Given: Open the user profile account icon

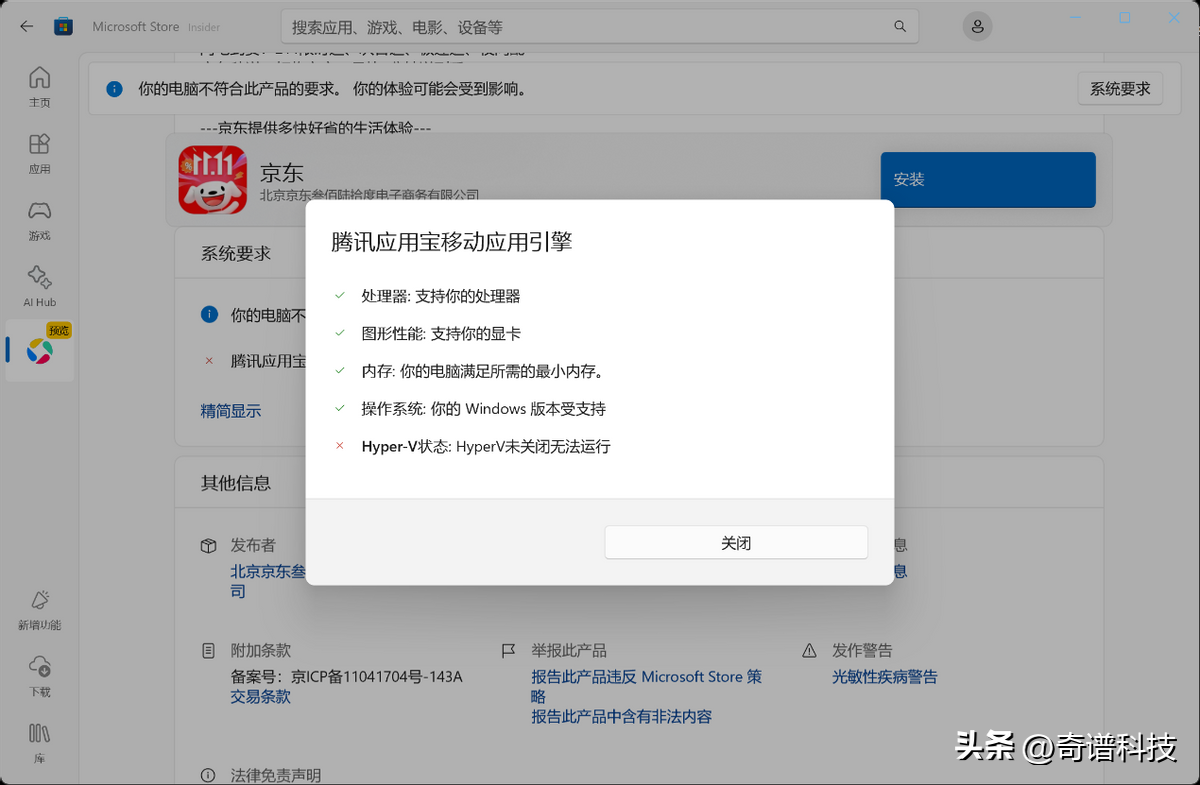Looking at the screenshot, I should (977, 27).
